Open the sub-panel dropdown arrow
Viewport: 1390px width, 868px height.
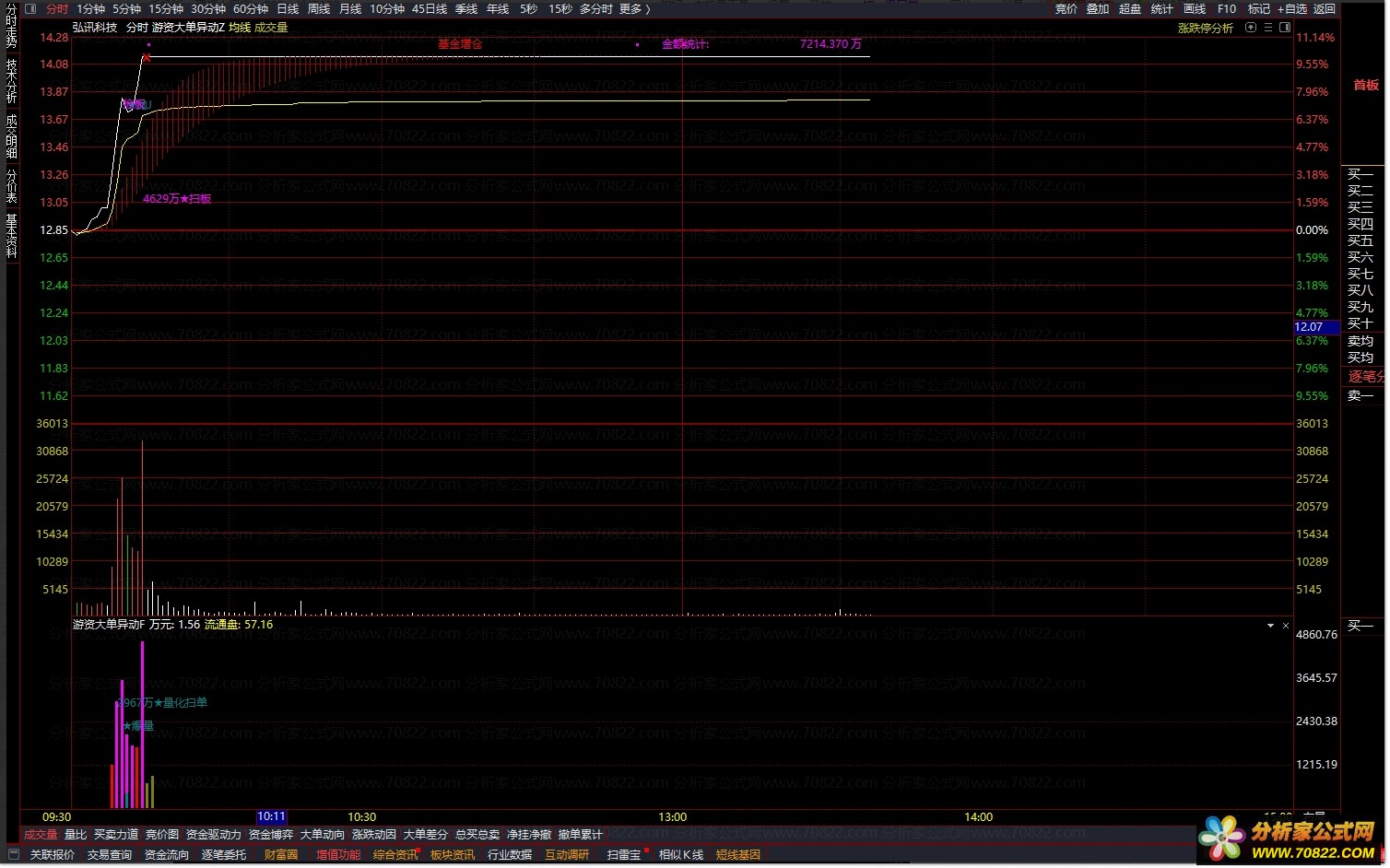point(1270,626)
